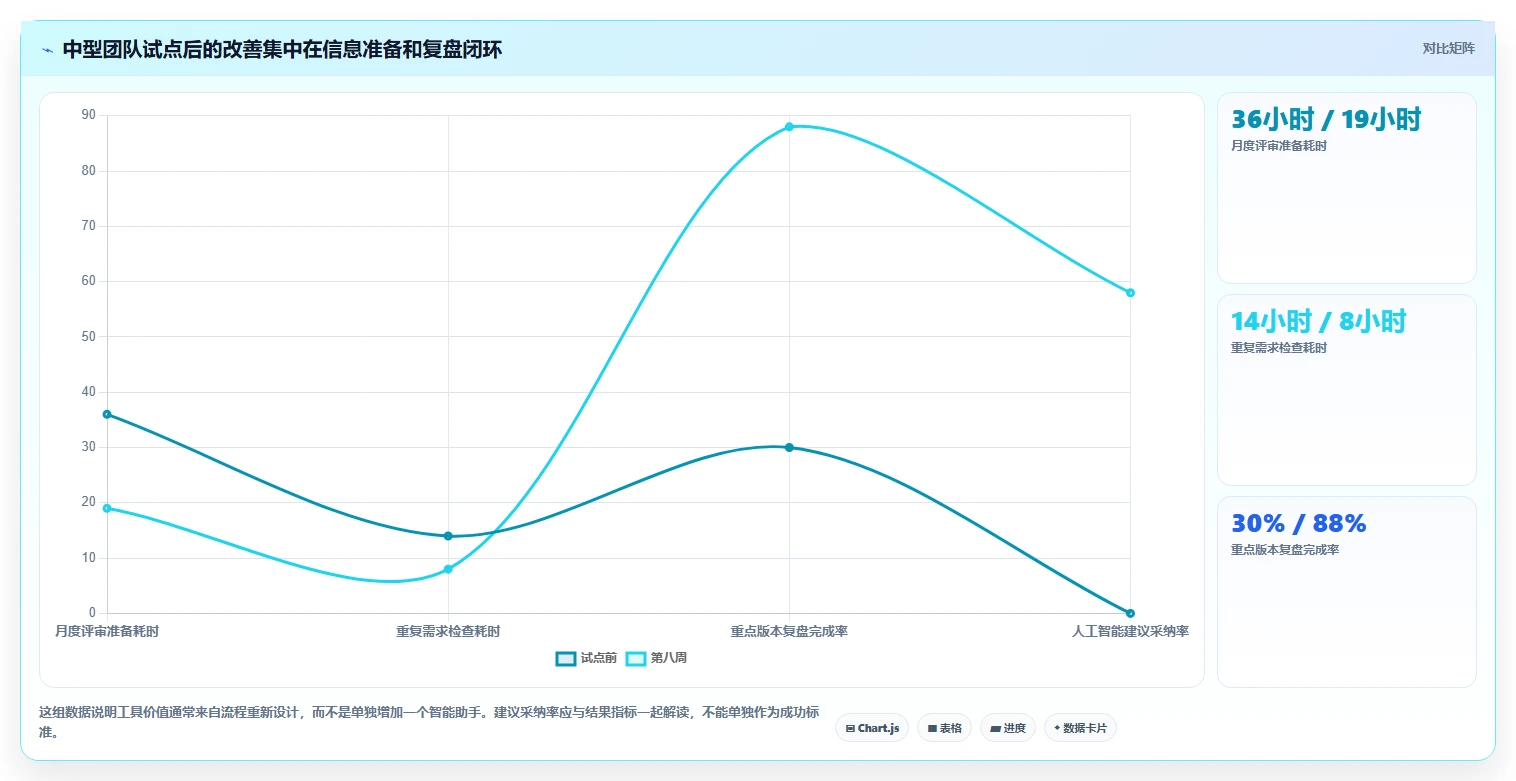Click the 对比矩阵 label in header
Image resolution: width=1516 pixels, height=781 pixels.
pyautogui.click(x=1448, y=48)
